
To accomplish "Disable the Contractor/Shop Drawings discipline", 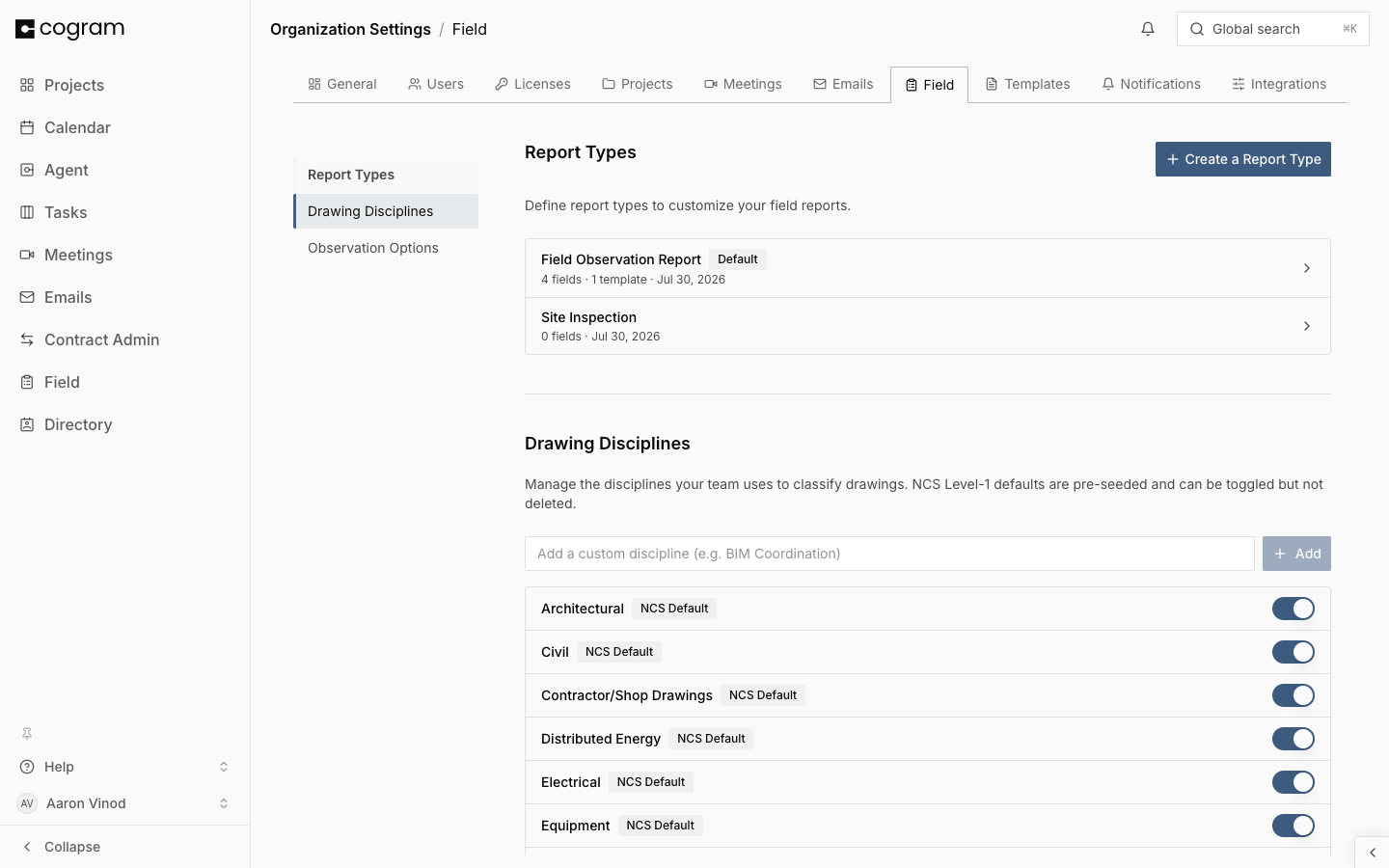I will (x=1294, y=695).
